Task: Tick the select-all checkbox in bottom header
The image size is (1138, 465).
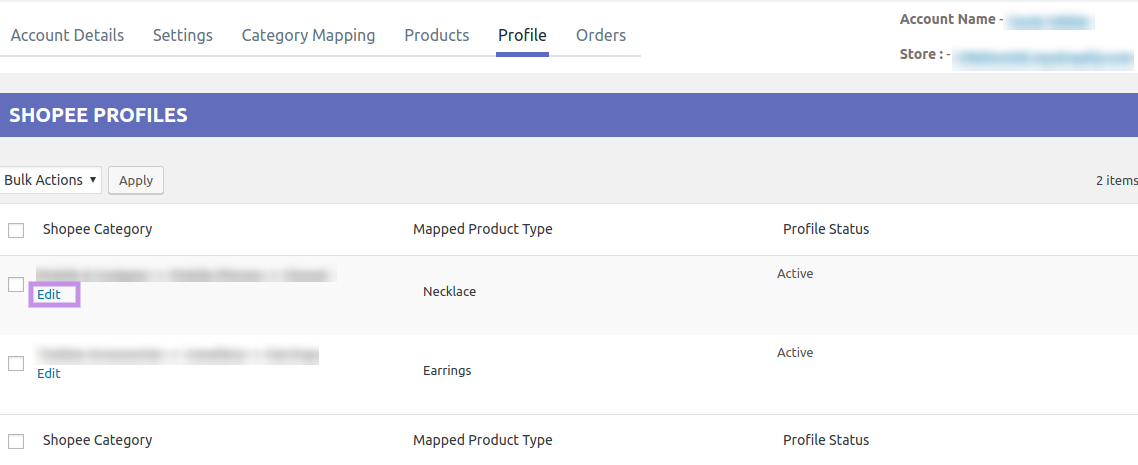Action: pyautogui.click(x=16, y=441)
